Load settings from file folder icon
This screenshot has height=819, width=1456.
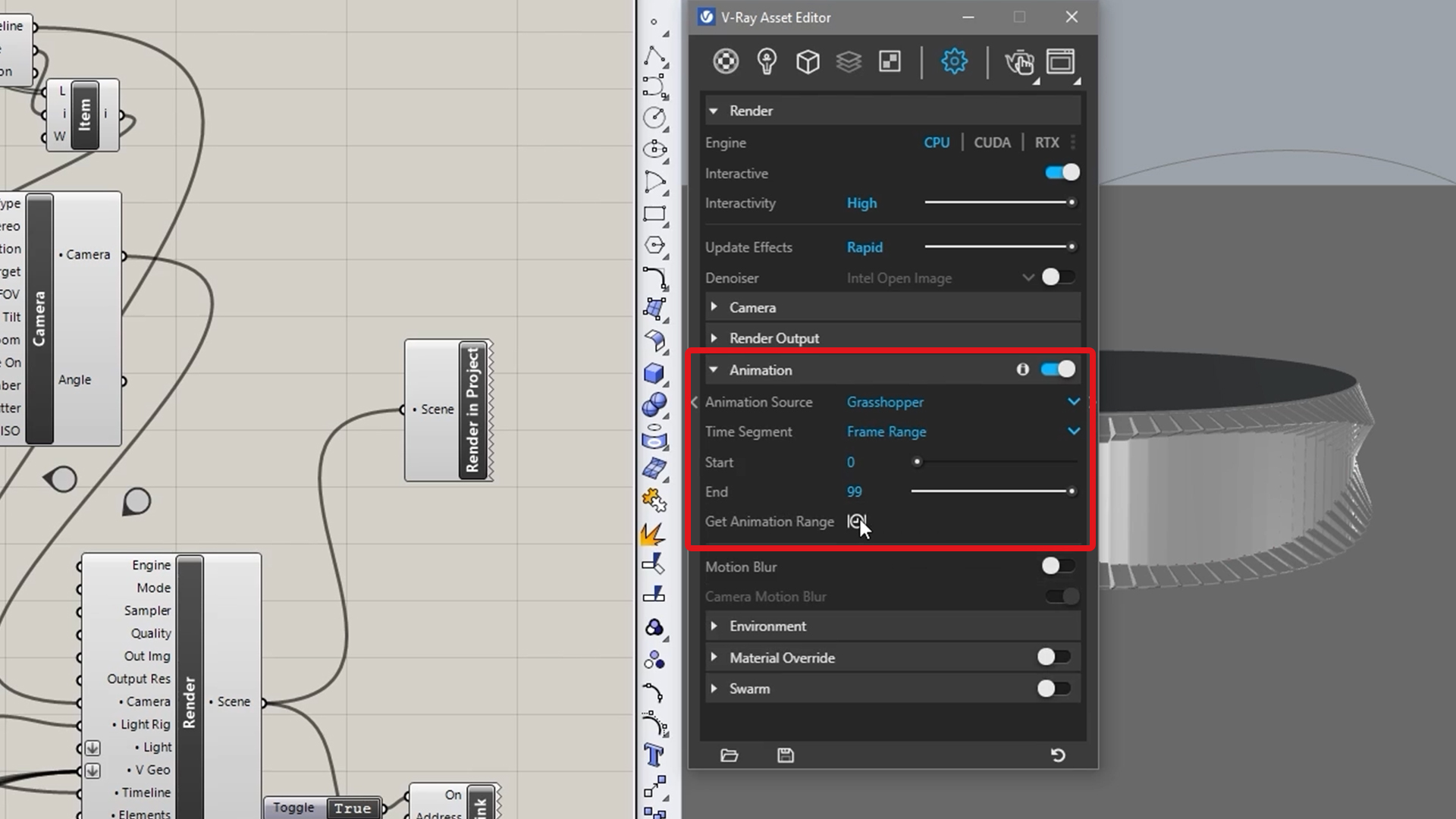pyautogui.click(x=729, y=755)
